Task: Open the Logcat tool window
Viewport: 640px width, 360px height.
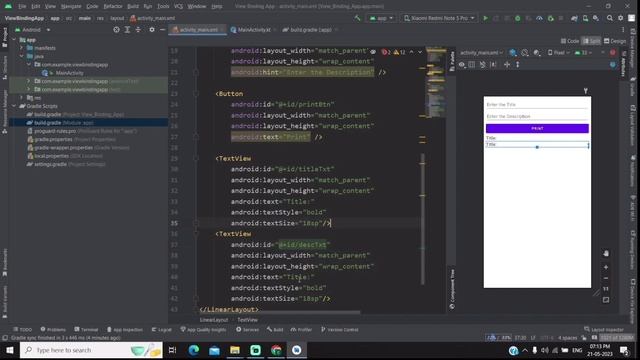Action: click(162, 329)
